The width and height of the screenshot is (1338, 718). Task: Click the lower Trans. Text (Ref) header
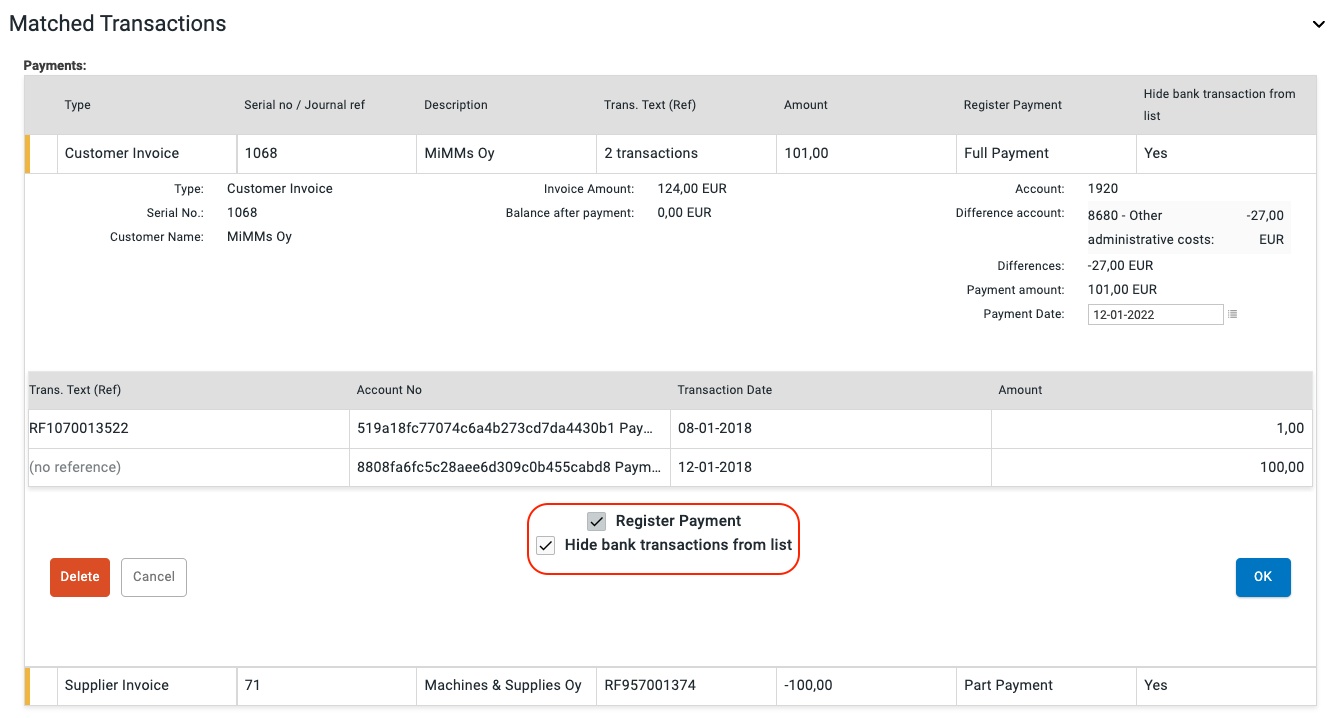75,390
